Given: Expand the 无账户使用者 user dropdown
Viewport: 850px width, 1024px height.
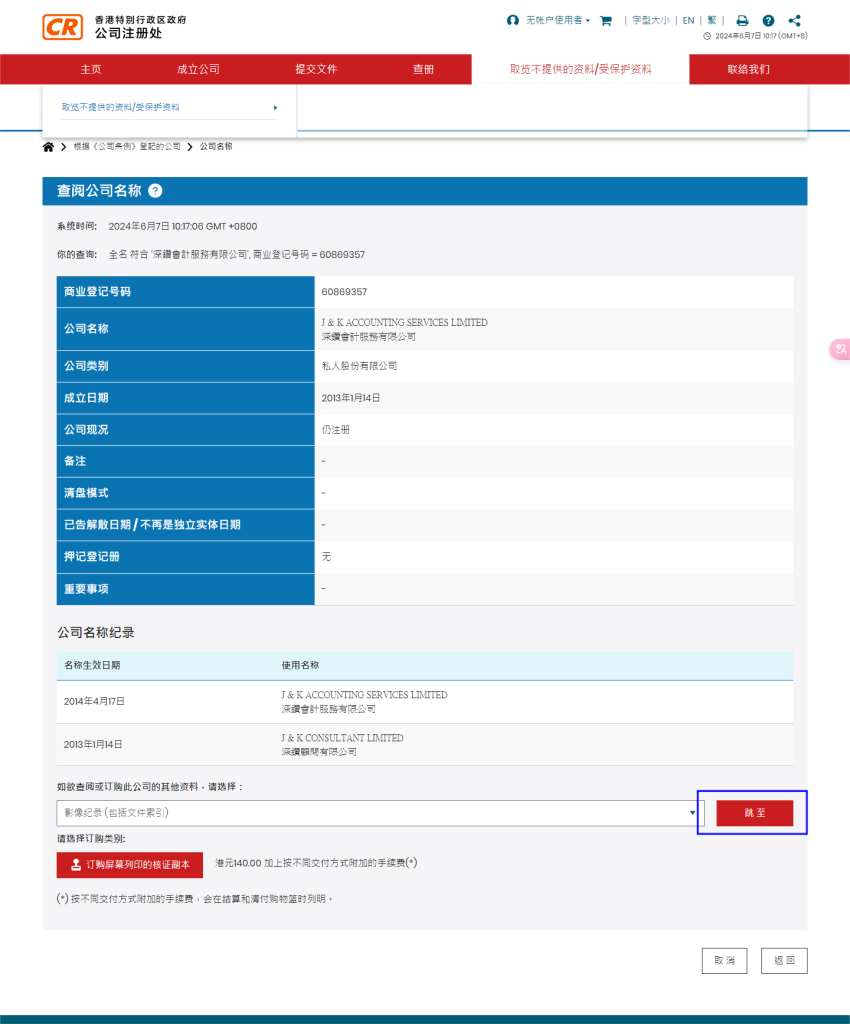Looking at the screenshot, I should pyautogui.click(x=558, y=20).
